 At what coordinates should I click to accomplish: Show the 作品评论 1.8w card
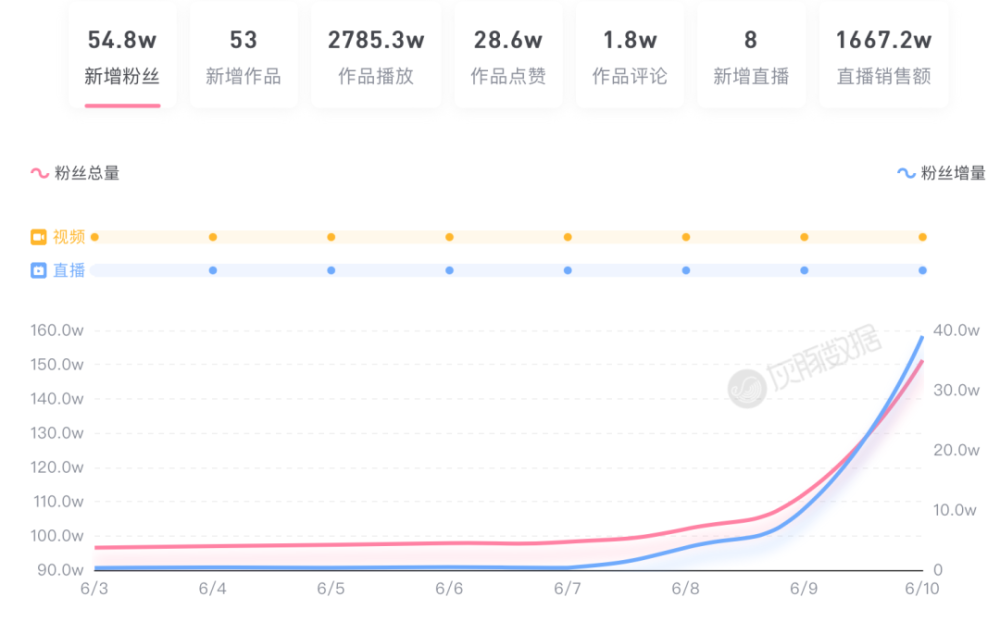click(x=629, y=57)
